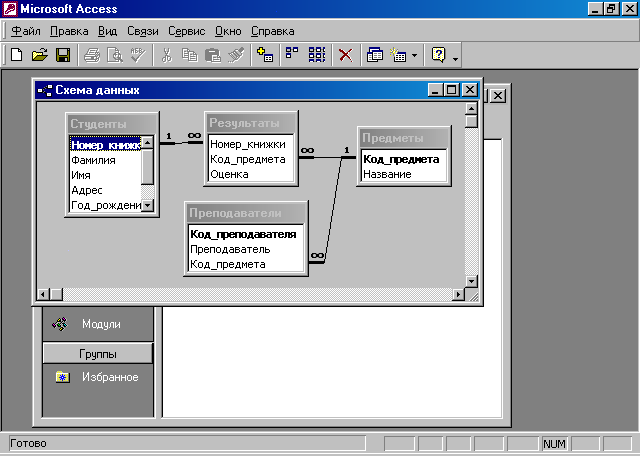Select Код_предмета in the Результаты table
The image size is (640, 456).
(251, 159)
